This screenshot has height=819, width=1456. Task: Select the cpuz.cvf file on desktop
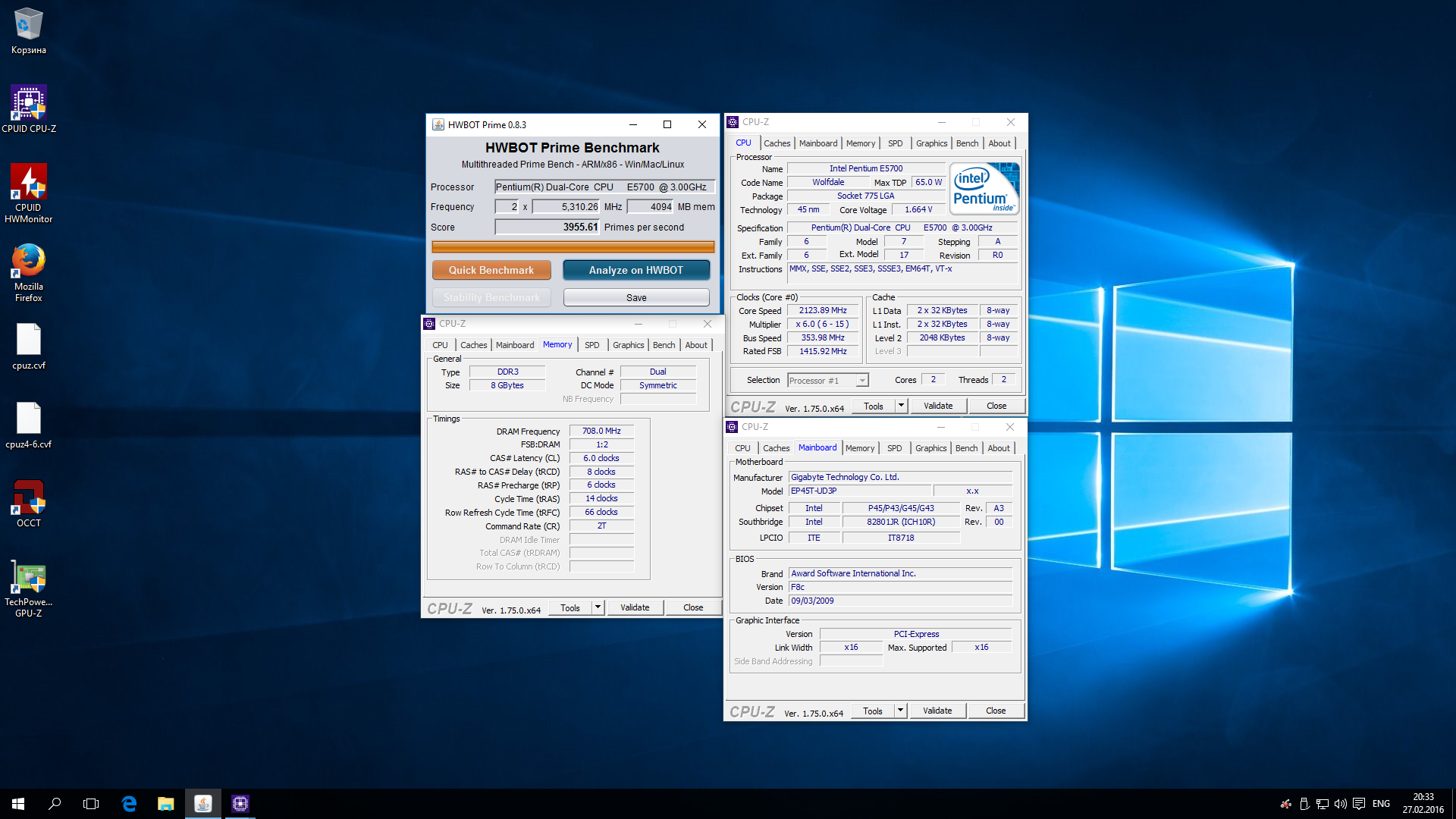click(x=29, y=347)
